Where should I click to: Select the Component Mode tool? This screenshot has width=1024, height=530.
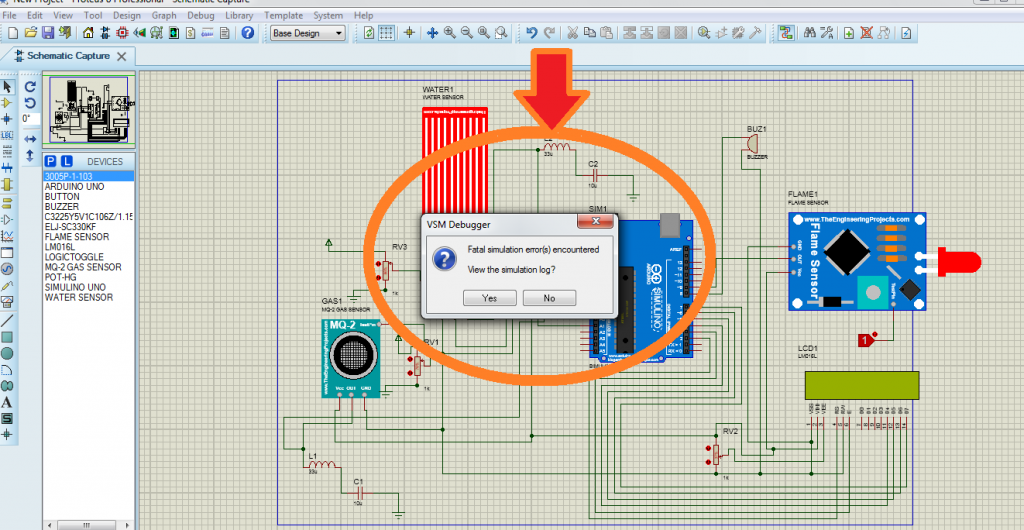point(7,103)
